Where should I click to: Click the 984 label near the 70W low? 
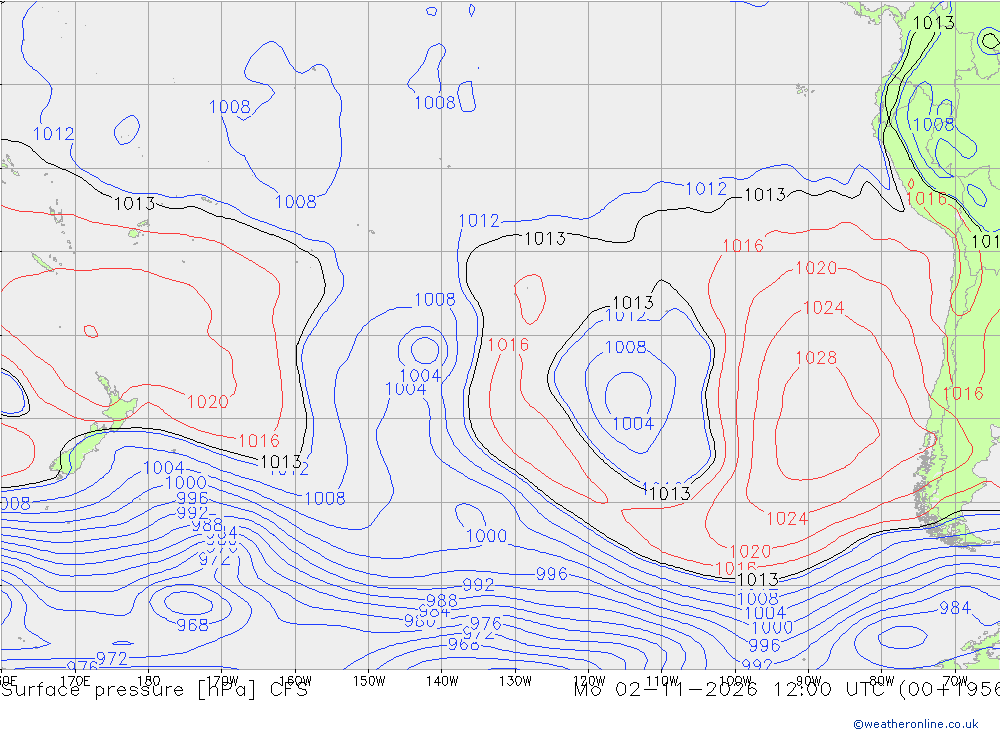[x=955, y=608]
